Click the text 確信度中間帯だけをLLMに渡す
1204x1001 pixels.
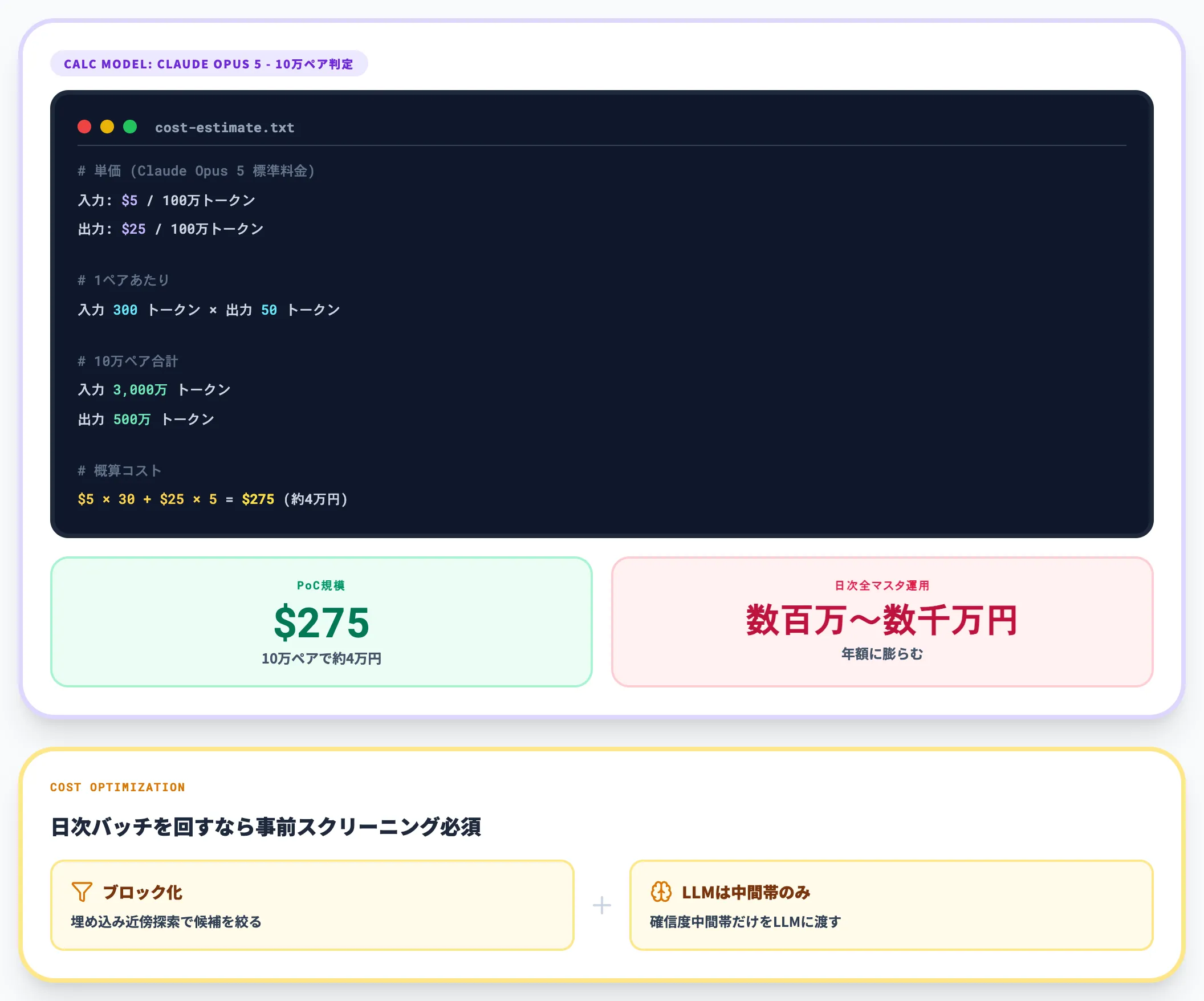745,922
